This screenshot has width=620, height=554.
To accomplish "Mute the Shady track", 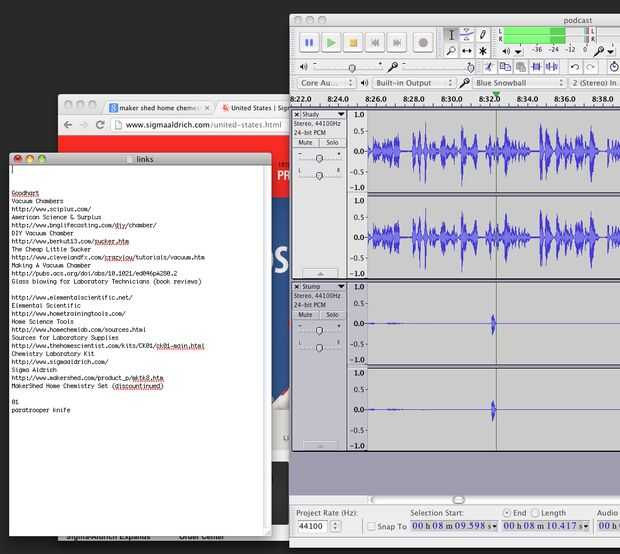I will pyautogui.click(x=306, y=143).
